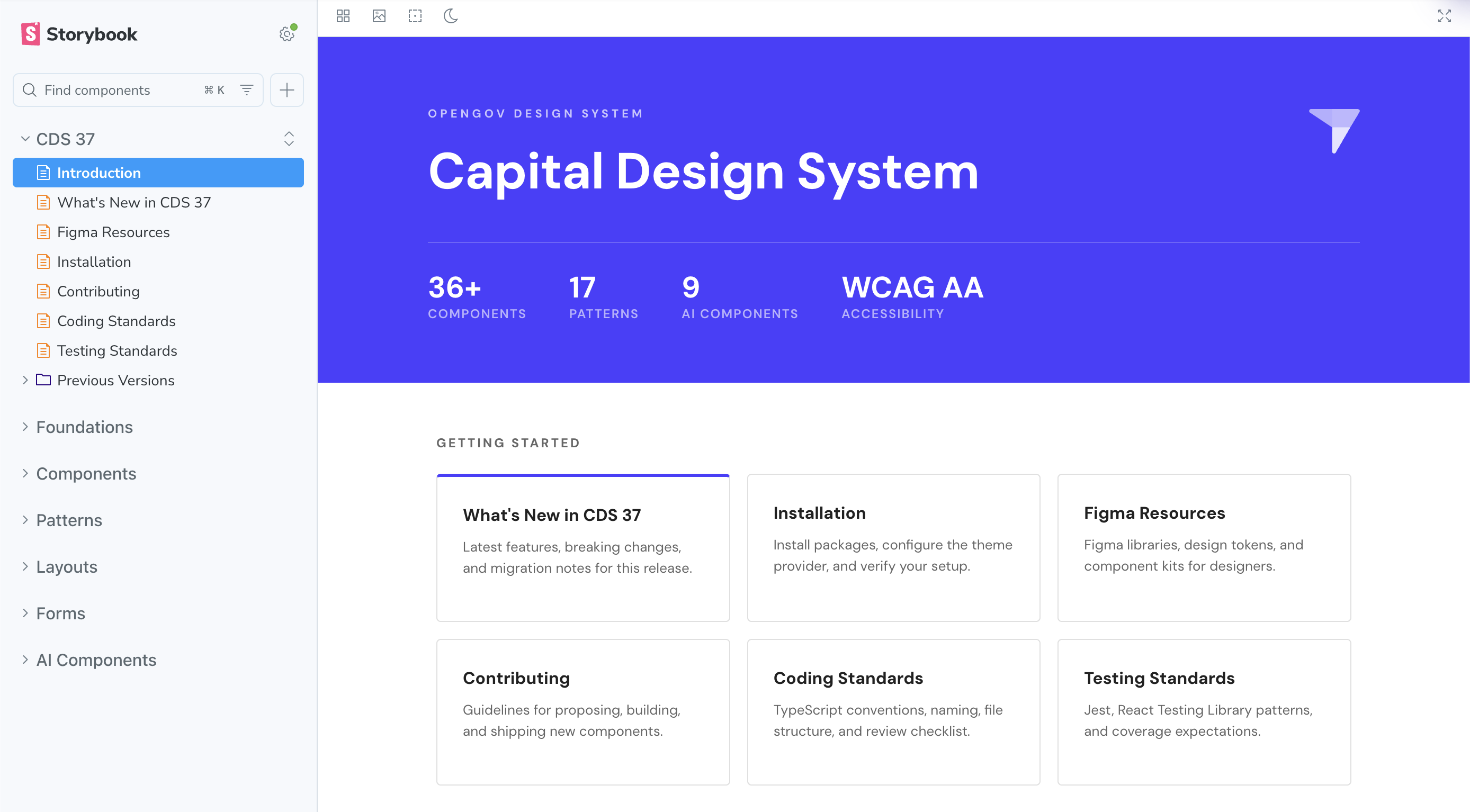Expand the Components section
The height and width of the screenshot is (812, 1470).
pos(86,474)
